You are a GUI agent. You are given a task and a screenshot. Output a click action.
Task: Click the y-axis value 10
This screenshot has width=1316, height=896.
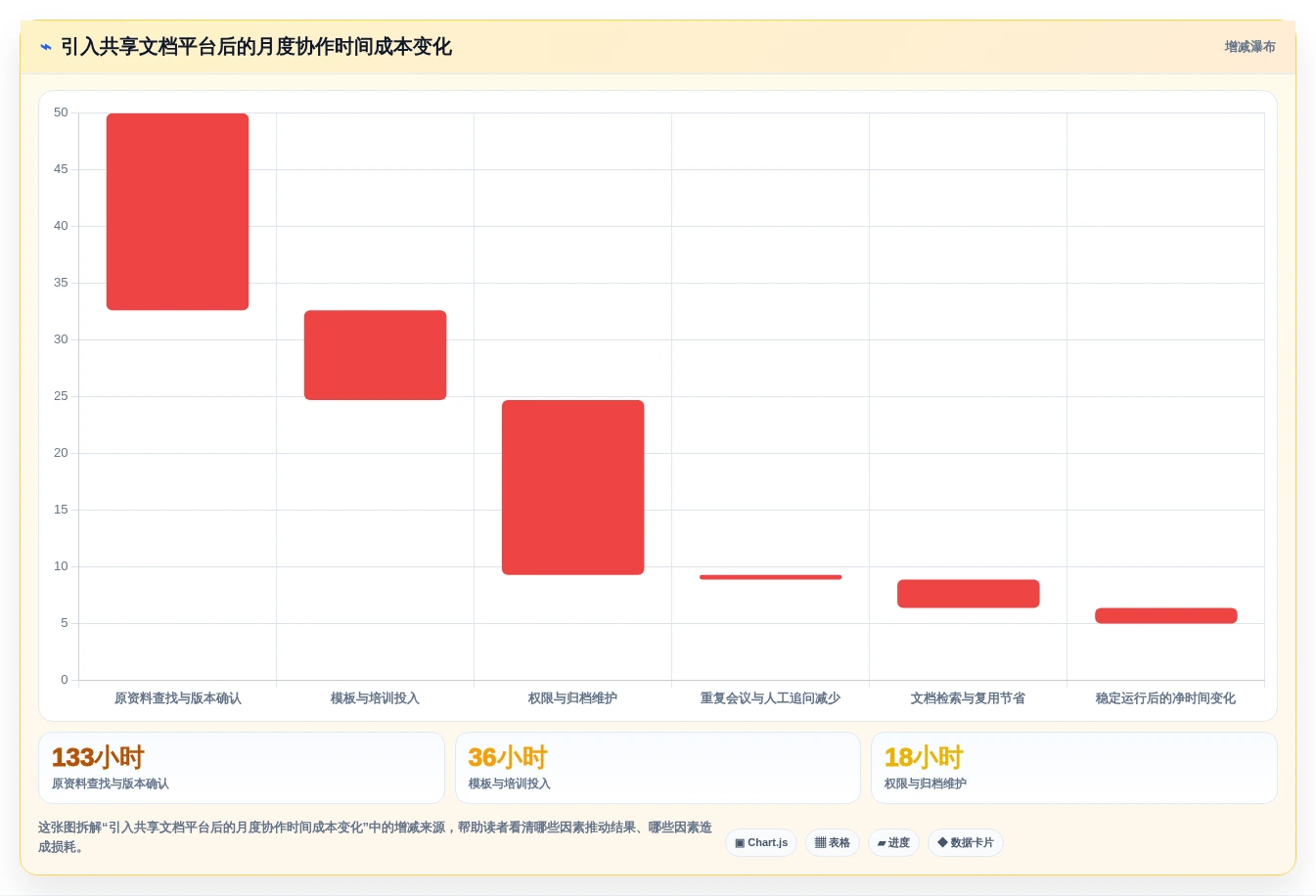pyautogui.click(x=61, y=566)
